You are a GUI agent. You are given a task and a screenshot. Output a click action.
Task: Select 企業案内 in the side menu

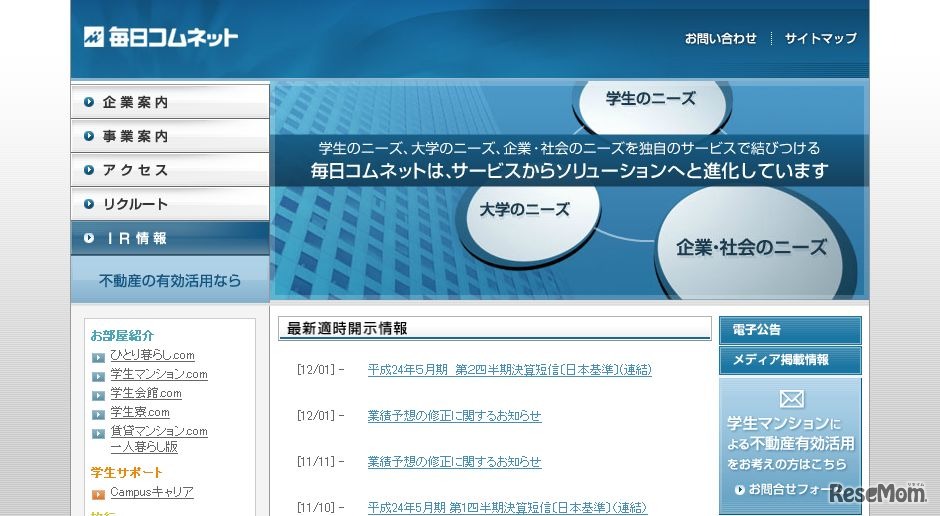click(170, 102)
